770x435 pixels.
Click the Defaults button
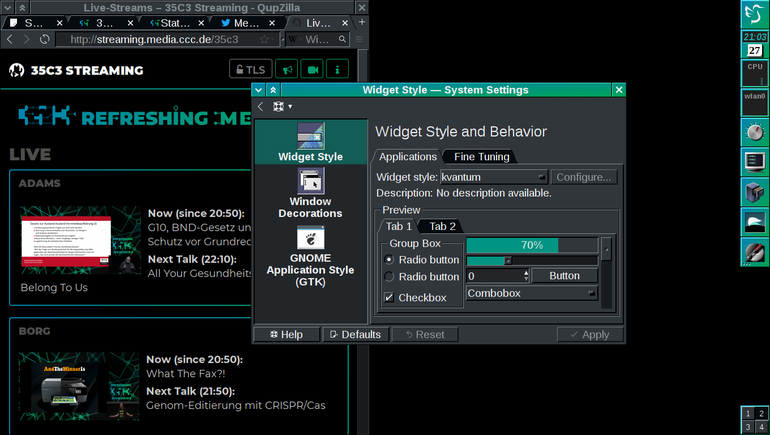coord(355,334)
